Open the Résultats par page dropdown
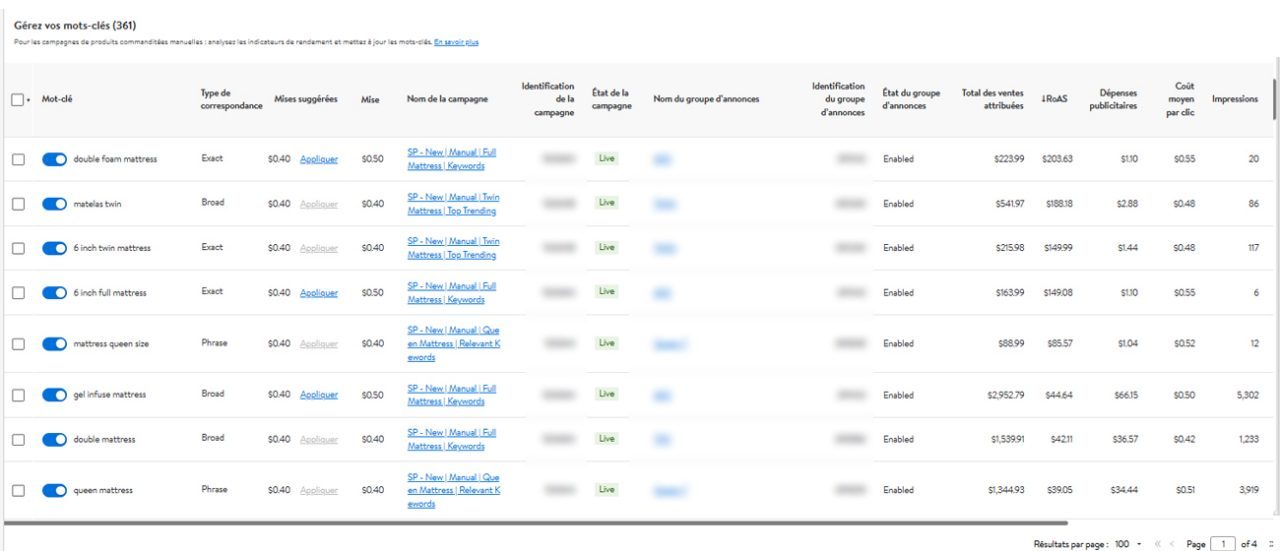Screen dimensions: 1280x551 pyautogui.click(x=1127, y=544)
